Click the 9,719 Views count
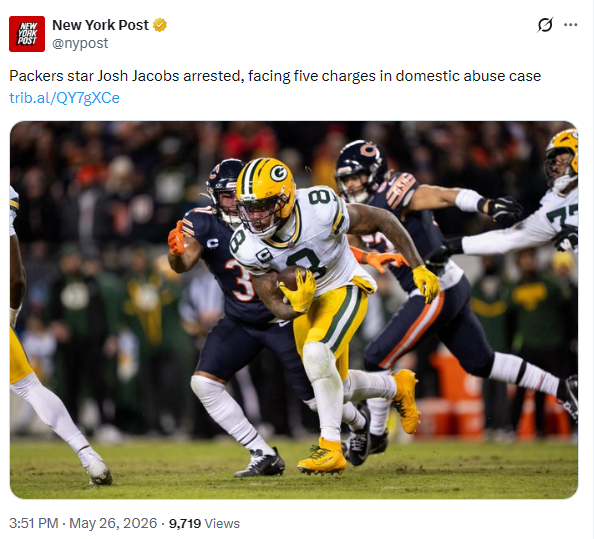The image size is (594, 539). 204,523
